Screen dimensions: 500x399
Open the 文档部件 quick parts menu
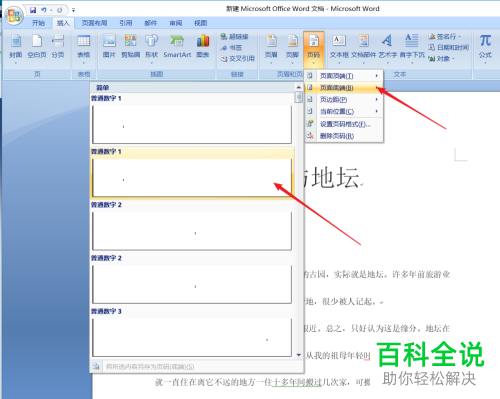coord(363,48)
